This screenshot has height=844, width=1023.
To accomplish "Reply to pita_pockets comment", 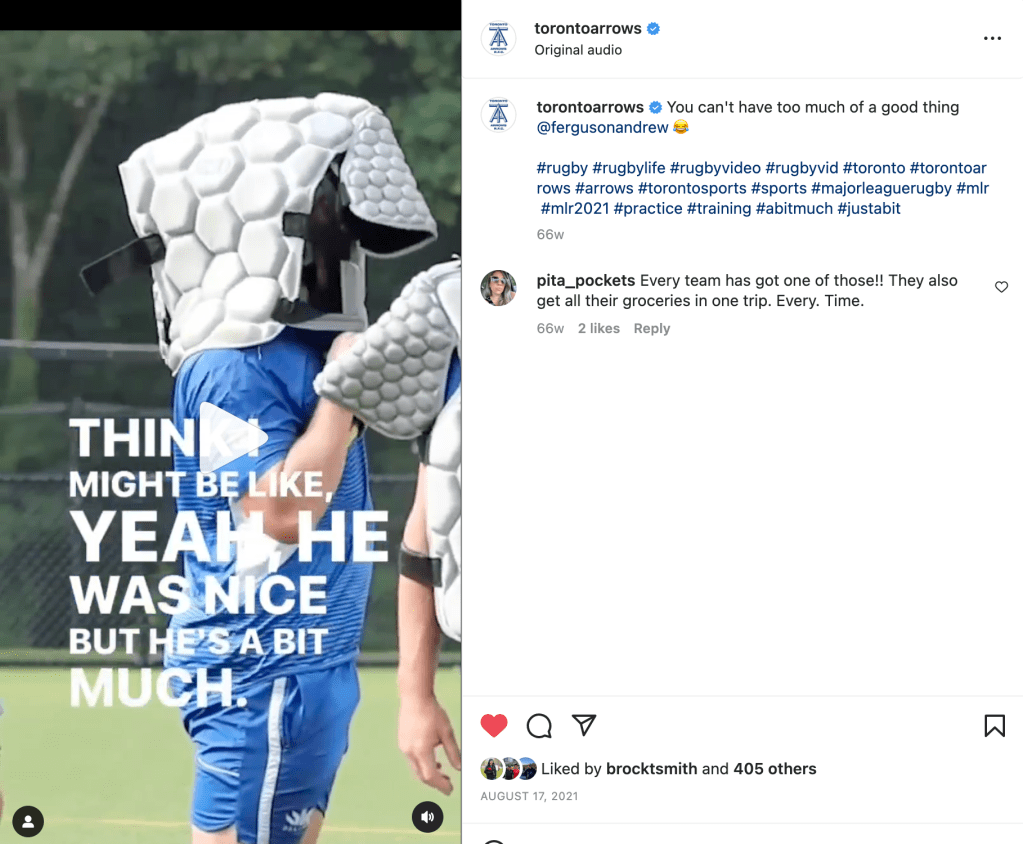I will 651,328.
